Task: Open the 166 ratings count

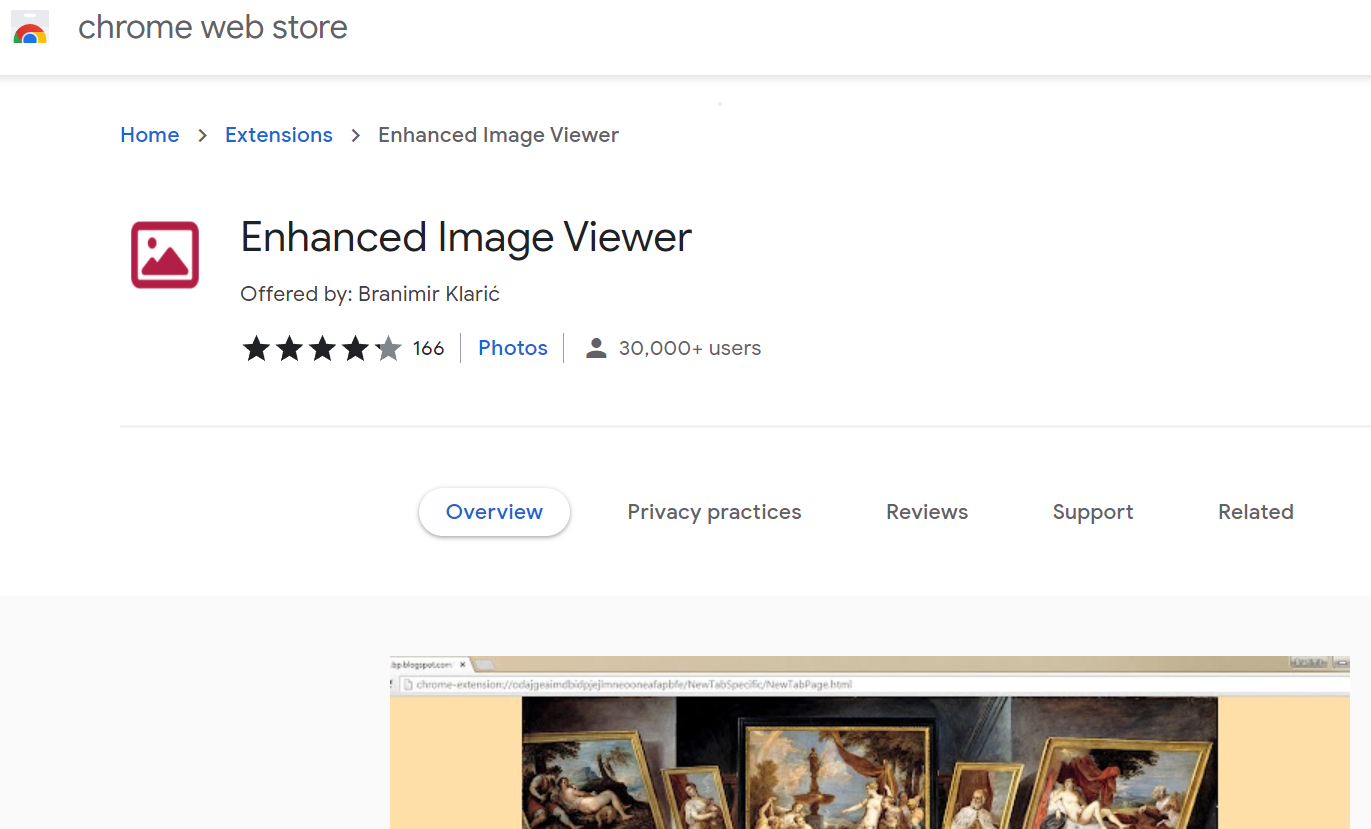Action: pyautogui.click(x=428, y=348)
